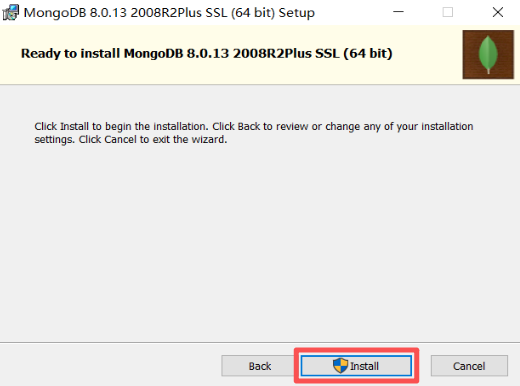Screen dimensions: 520x386
Task: Click the MongoDB 8.0.13 Setup title bar text
Action: point(169,13)
